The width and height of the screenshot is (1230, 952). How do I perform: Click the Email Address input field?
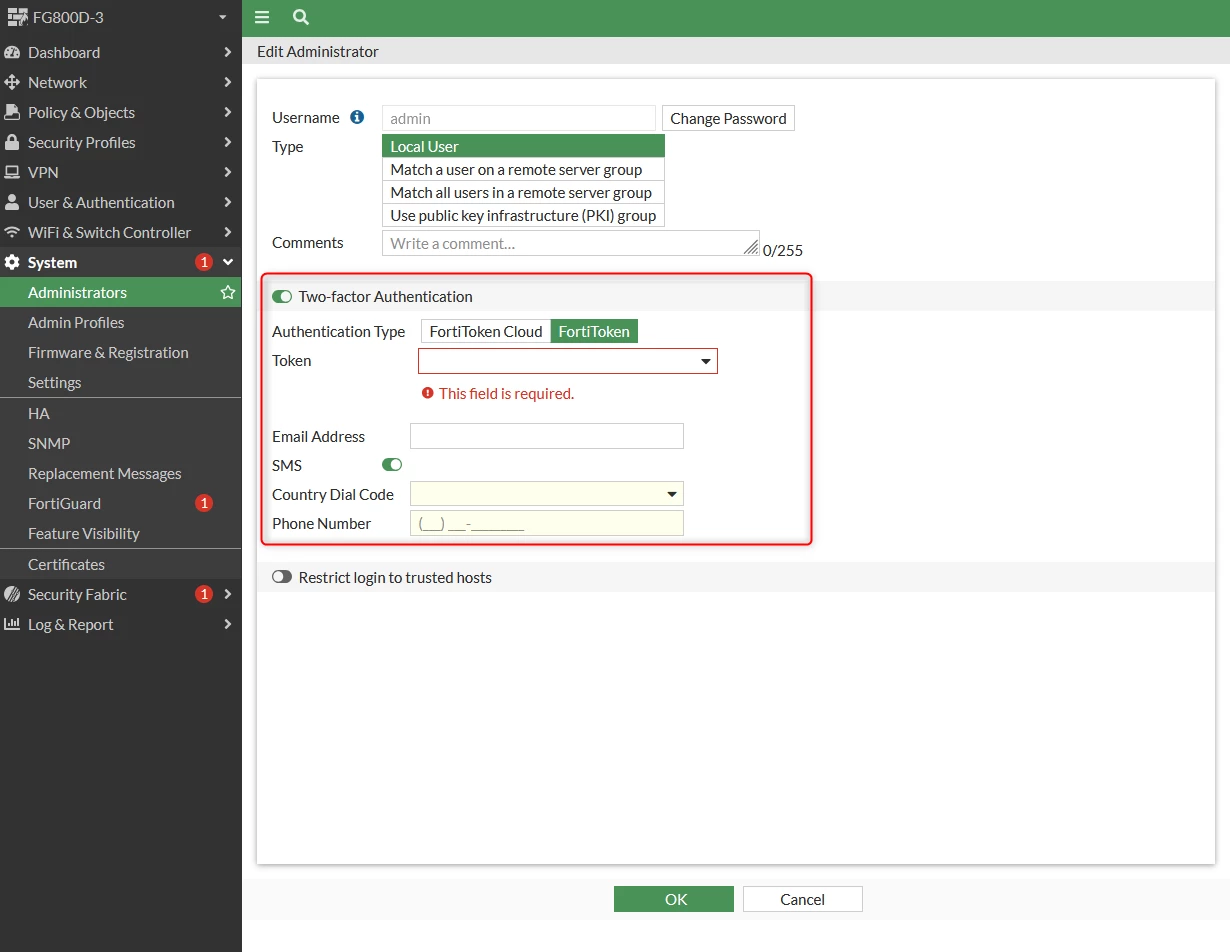pos(547,436)
